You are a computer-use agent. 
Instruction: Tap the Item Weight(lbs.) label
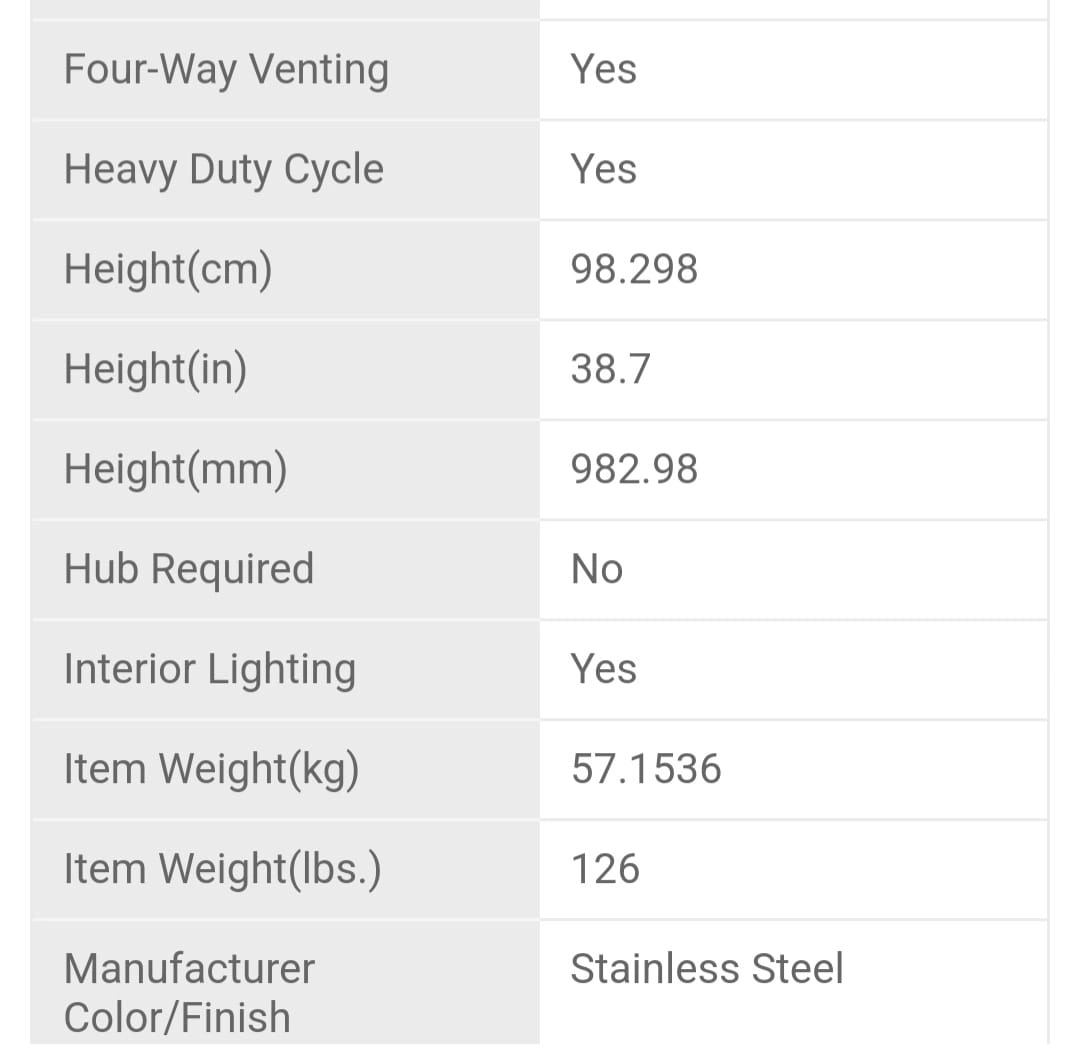(222, 870)
